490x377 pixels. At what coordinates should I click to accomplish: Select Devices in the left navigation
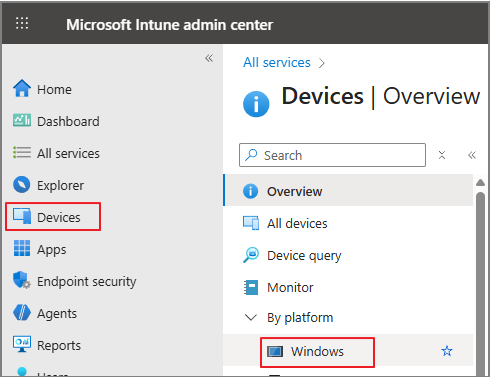point(53,217)
